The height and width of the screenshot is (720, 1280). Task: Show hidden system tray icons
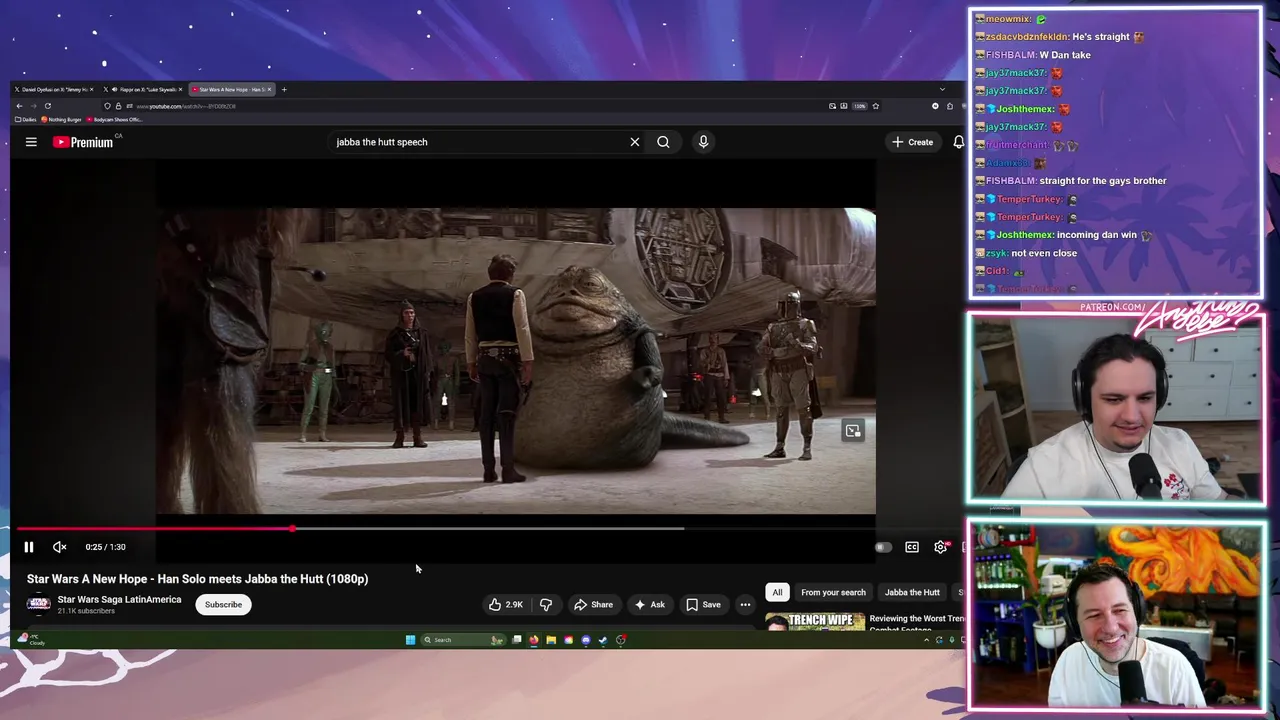point(926,640)
